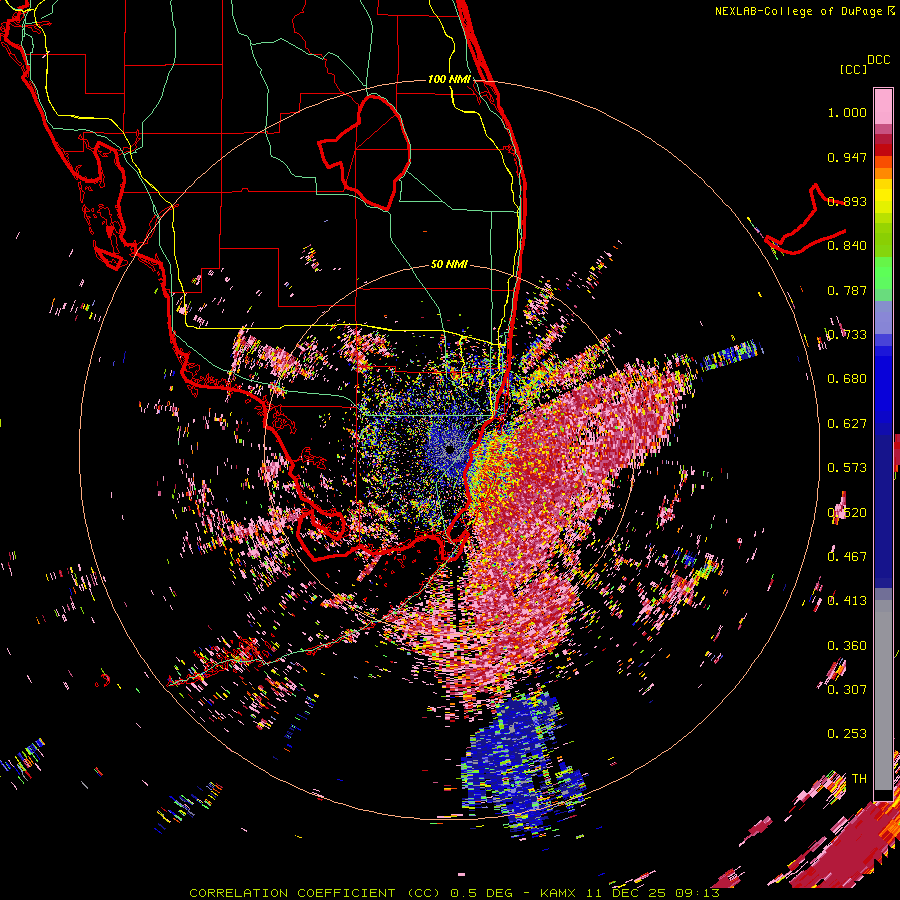Click the black radar site dot at center

pos(450,450)
